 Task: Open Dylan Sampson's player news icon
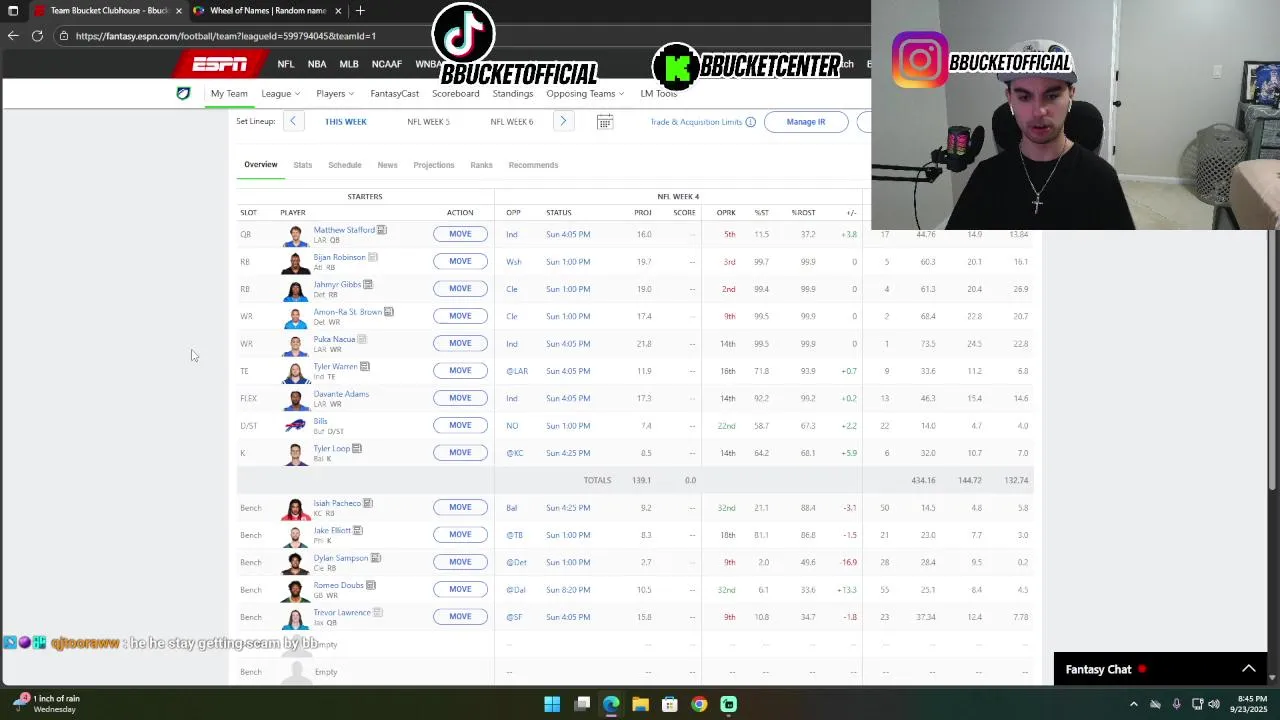pyautogui.click(x=376, y=558)
